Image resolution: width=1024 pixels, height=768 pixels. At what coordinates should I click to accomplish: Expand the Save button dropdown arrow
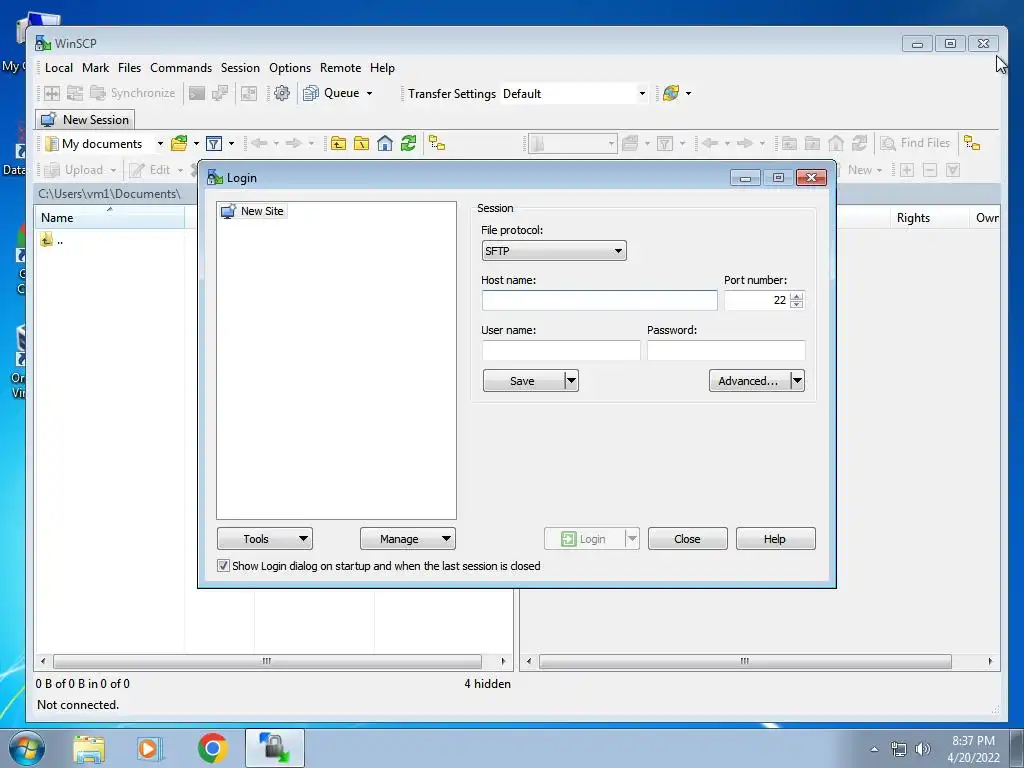[571, 381]
